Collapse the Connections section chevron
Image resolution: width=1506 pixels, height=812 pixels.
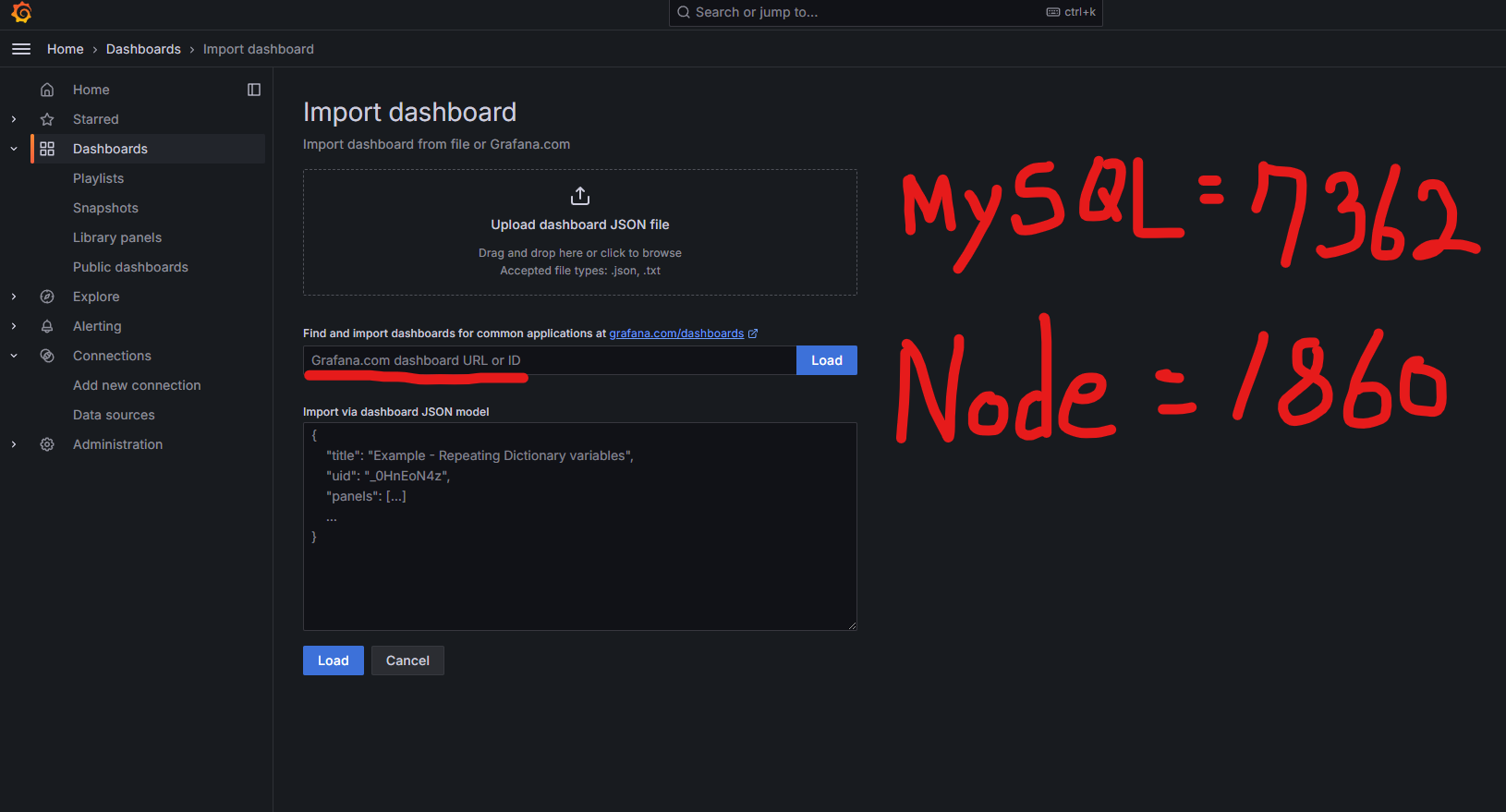14,356
